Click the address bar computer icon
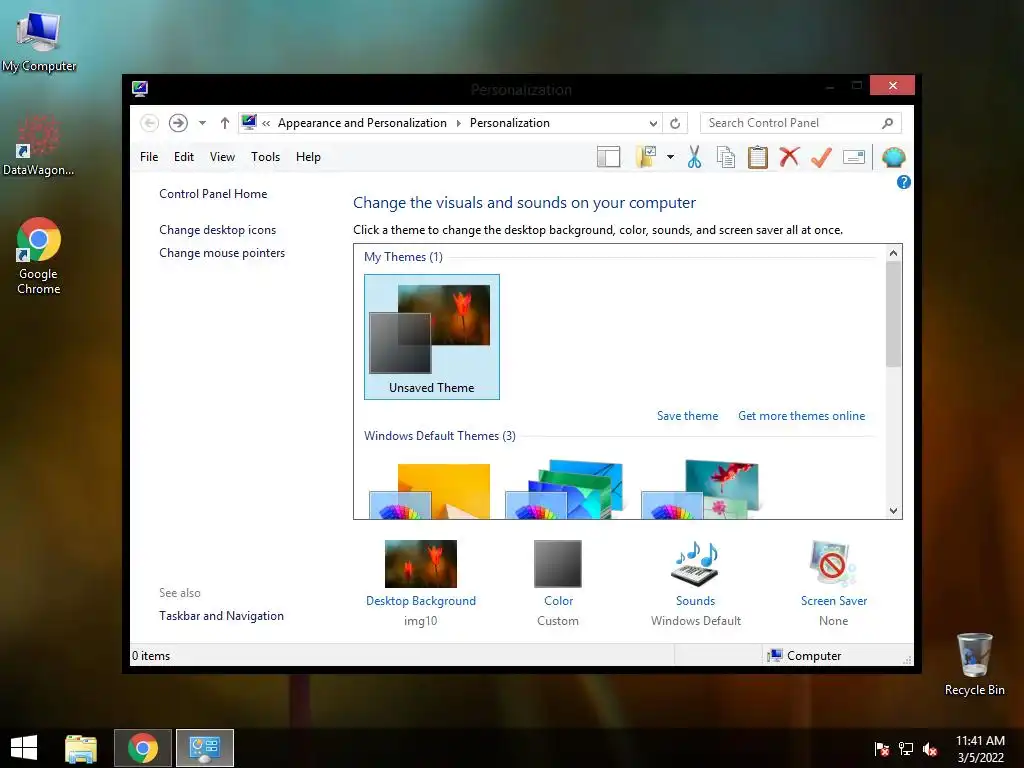The height and width of the screenshot is (768, 1024). [x=249, y=122]
